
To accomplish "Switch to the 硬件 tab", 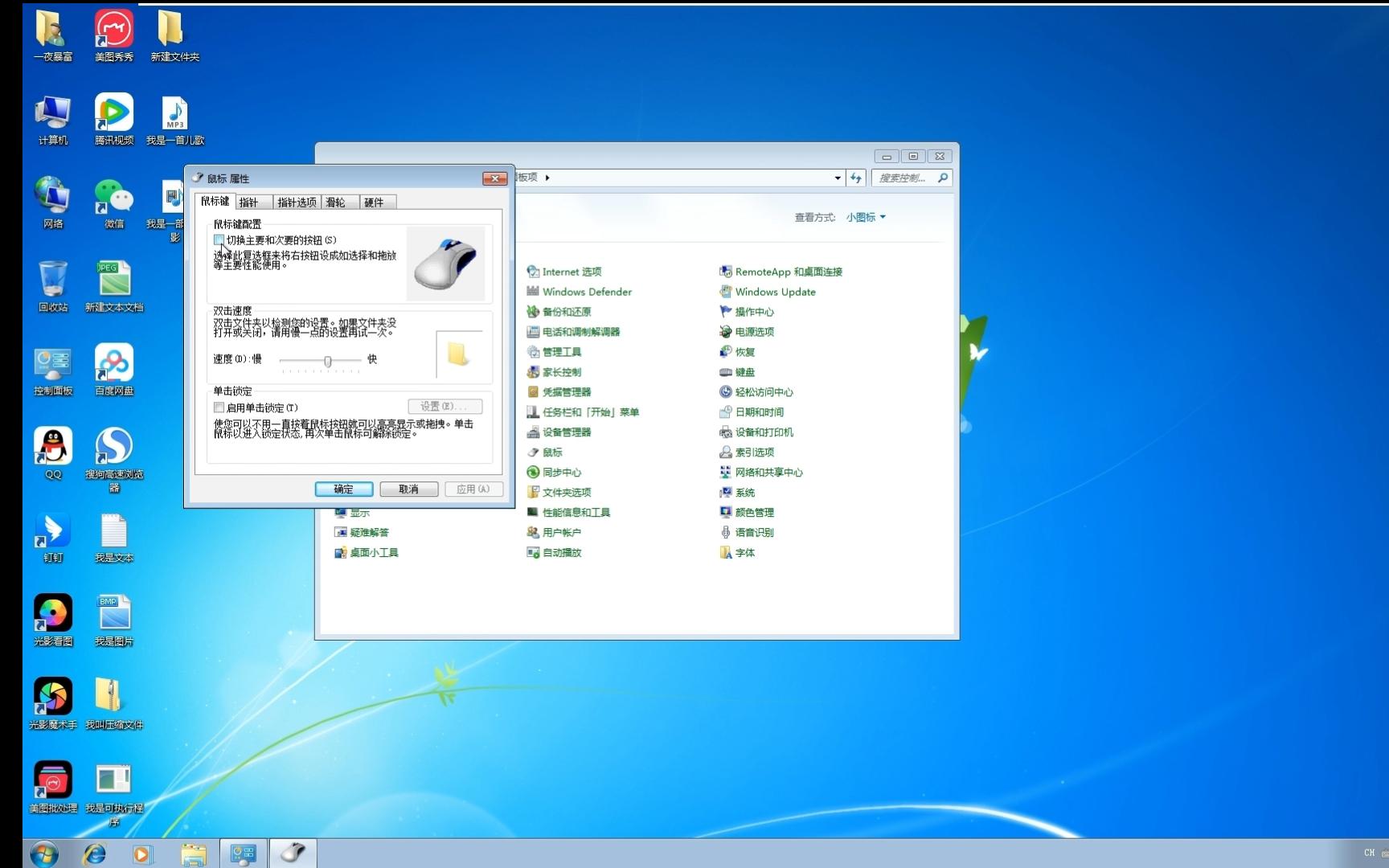I will click(376, 202).
